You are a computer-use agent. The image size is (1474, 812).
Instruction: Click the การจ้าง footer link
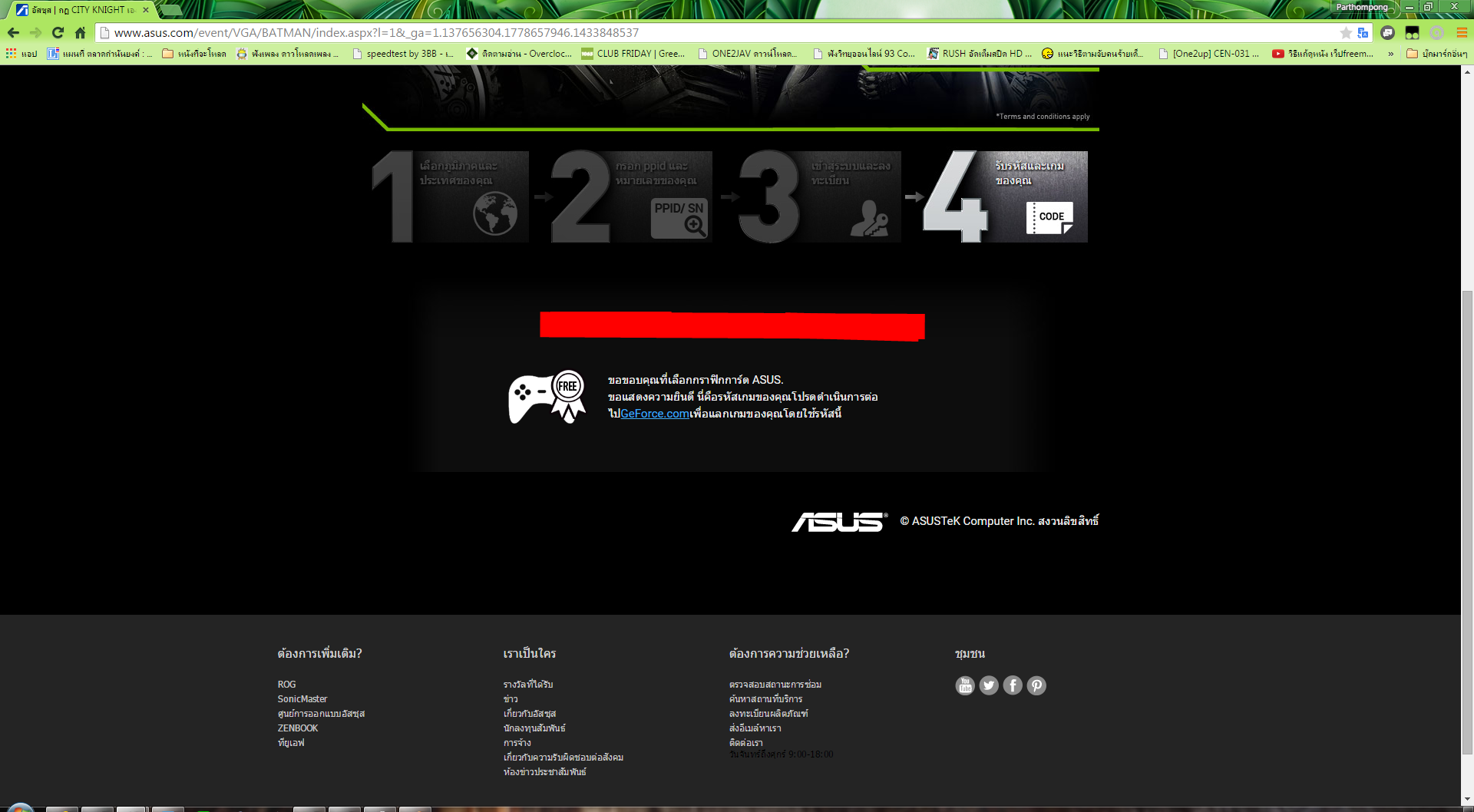click(x=517, y=743)
